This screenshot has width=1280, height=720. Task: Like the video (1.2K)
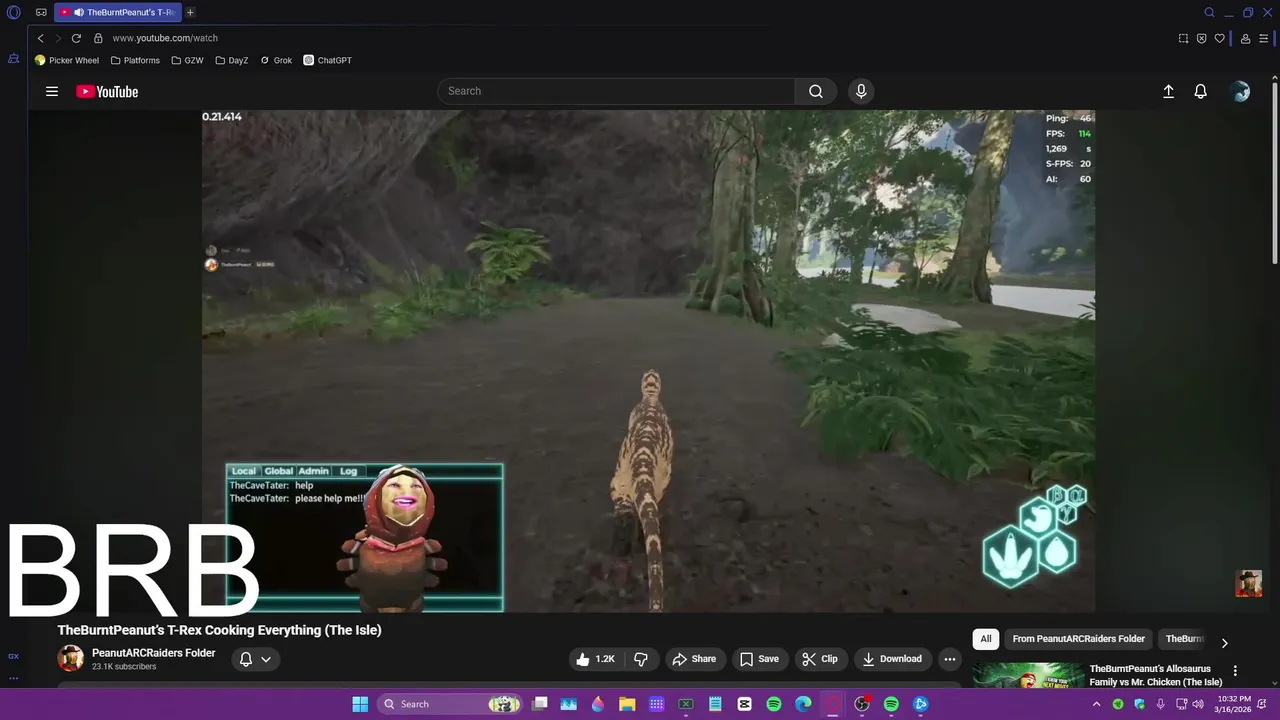(596, 659)
